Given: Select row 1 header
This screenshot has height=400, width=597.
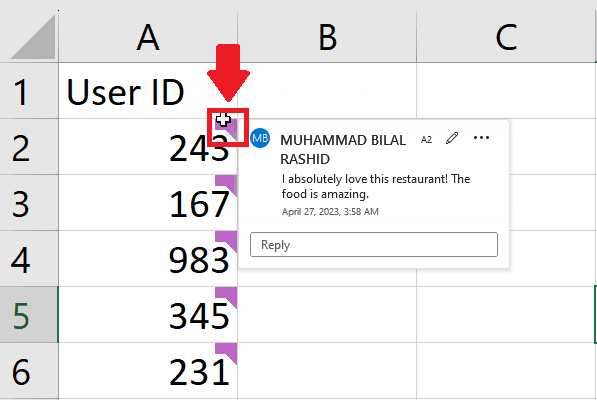Looking at the screenshot, I should click(29, 91).
